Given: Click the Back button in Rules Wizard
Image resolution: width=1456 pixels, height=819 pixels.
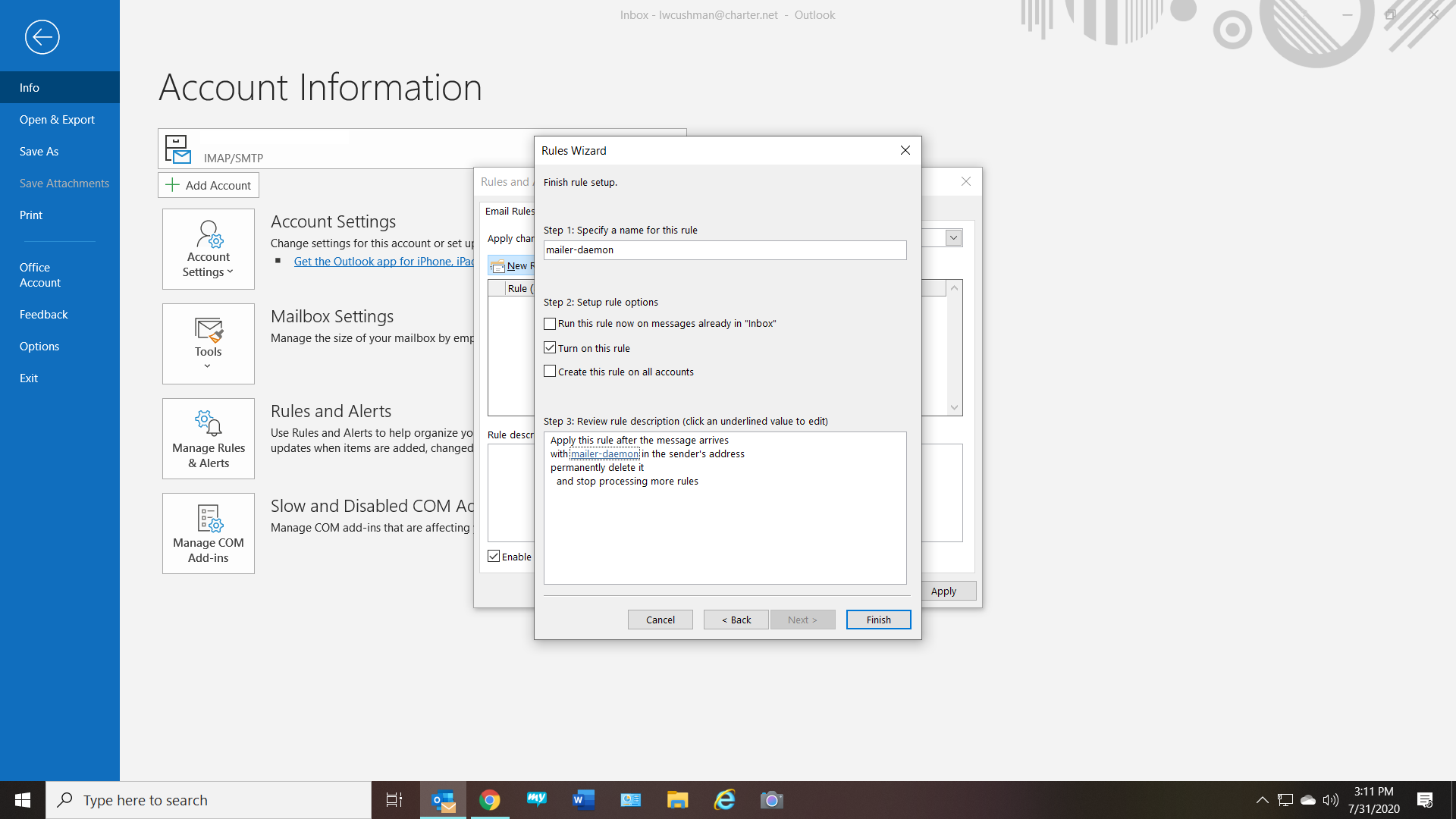Looking at the screenshot, I should 735,618.
